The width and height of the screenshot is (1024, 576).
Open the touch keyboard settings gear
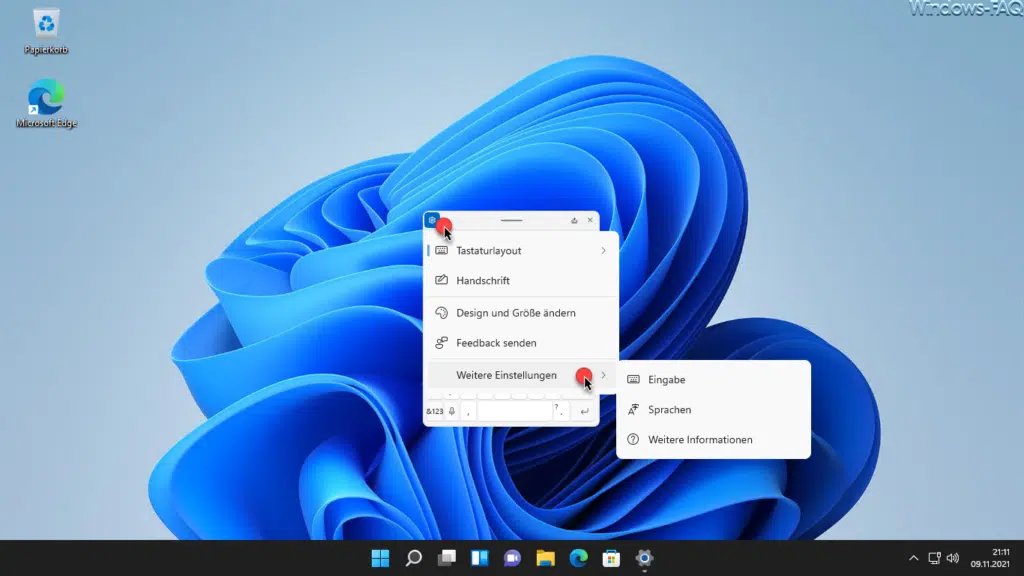point(433,220)
